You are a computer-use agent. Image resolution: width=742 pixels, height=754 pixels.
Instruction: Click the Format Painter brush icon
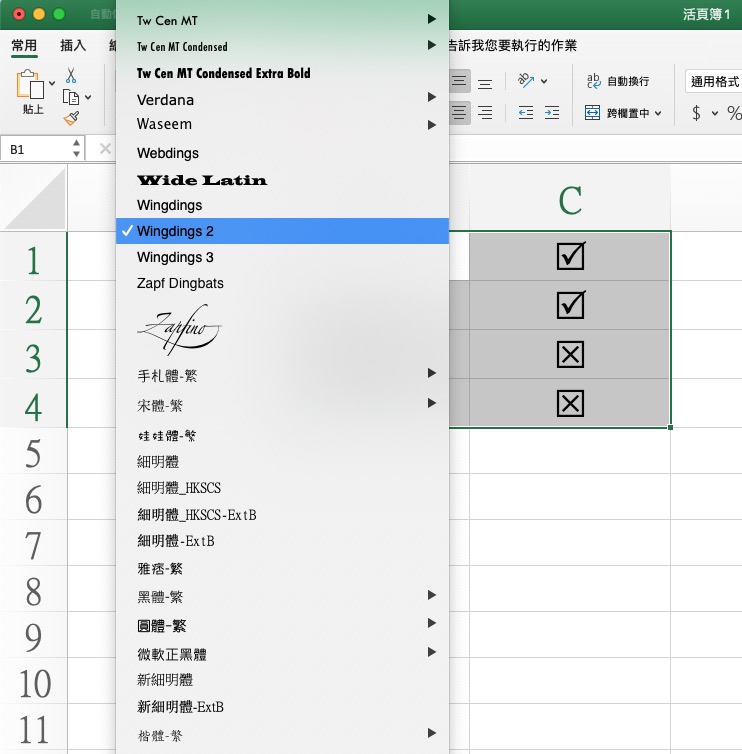click(71, 118)
